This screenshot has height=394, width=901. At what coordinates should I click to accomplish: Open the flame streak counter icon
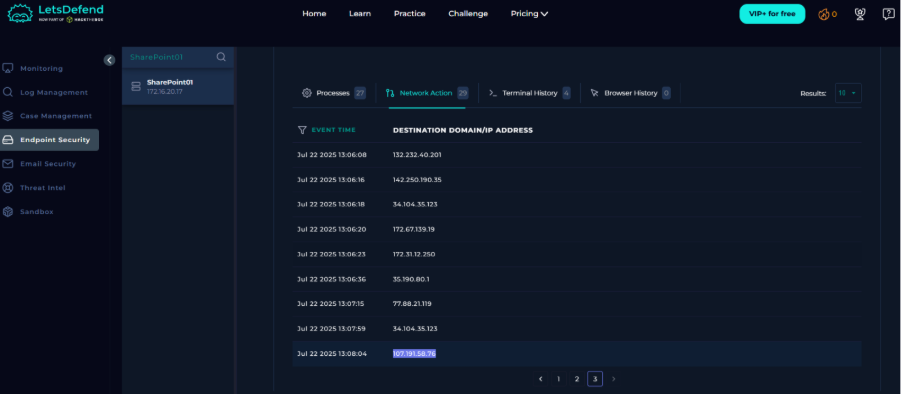click(x=824, y=14)
